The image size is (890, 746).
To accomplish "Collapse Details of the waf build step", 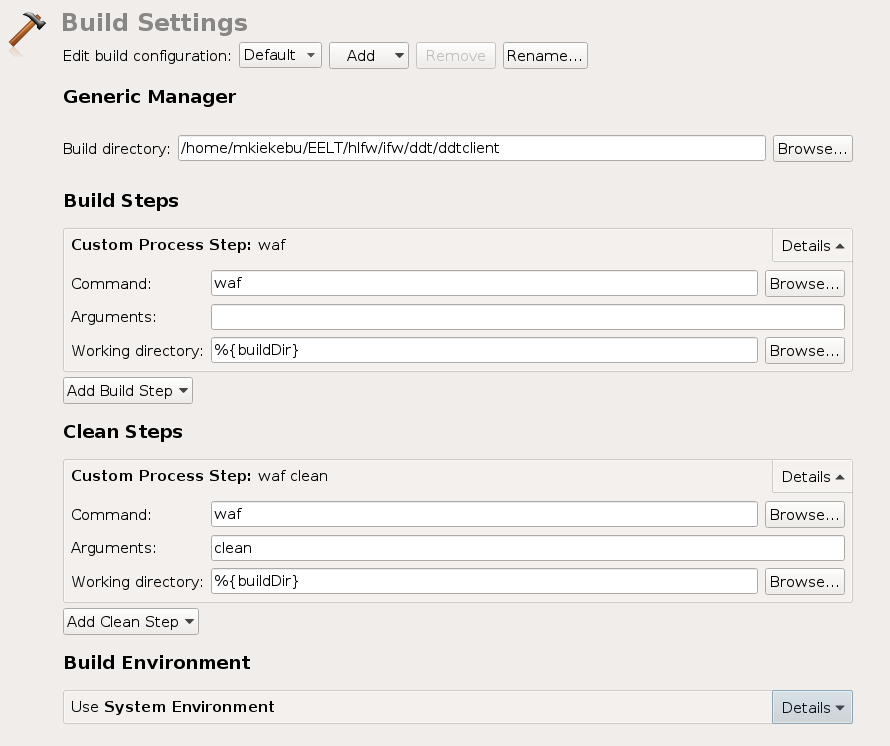I will 812,245.
